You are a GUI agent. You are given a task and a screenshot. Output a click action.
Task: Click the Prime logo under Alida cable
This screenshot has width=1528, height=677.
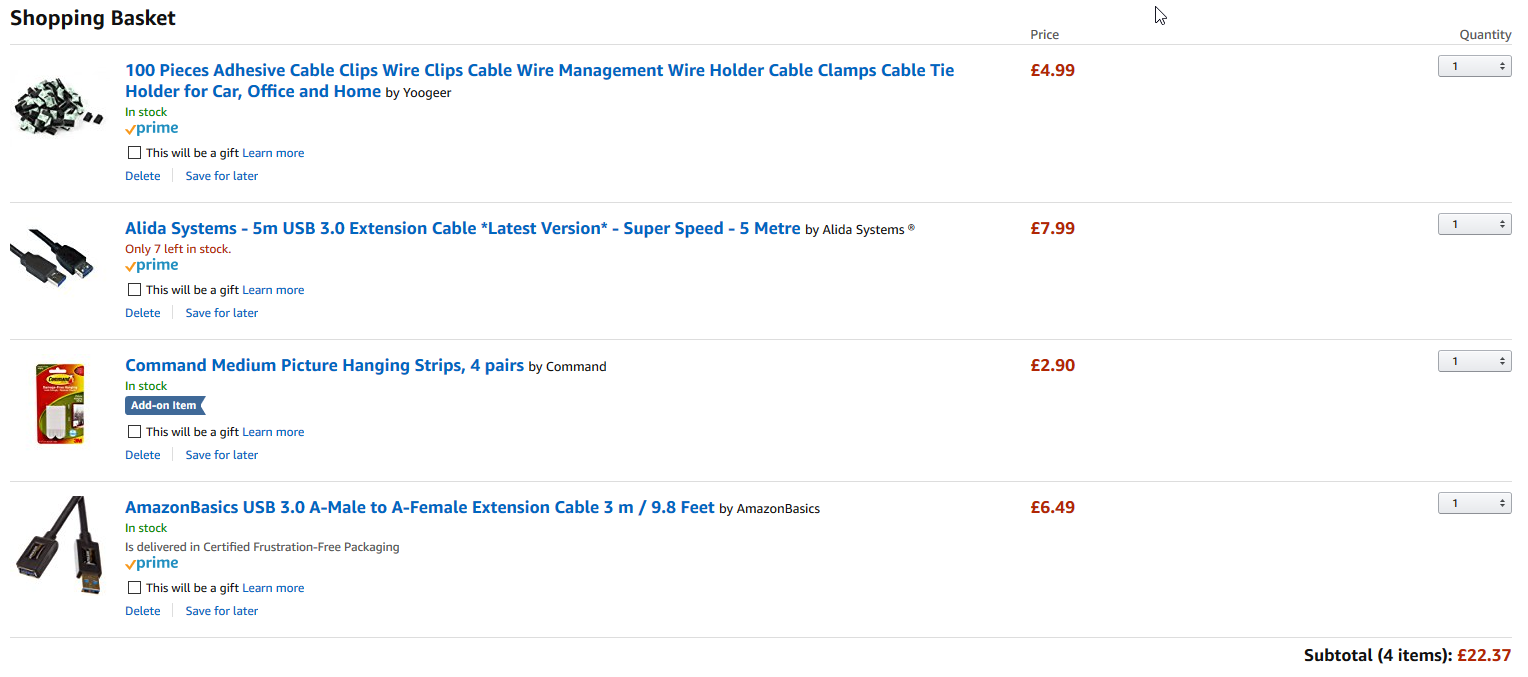pyautogui.click(x=152, y=265)
